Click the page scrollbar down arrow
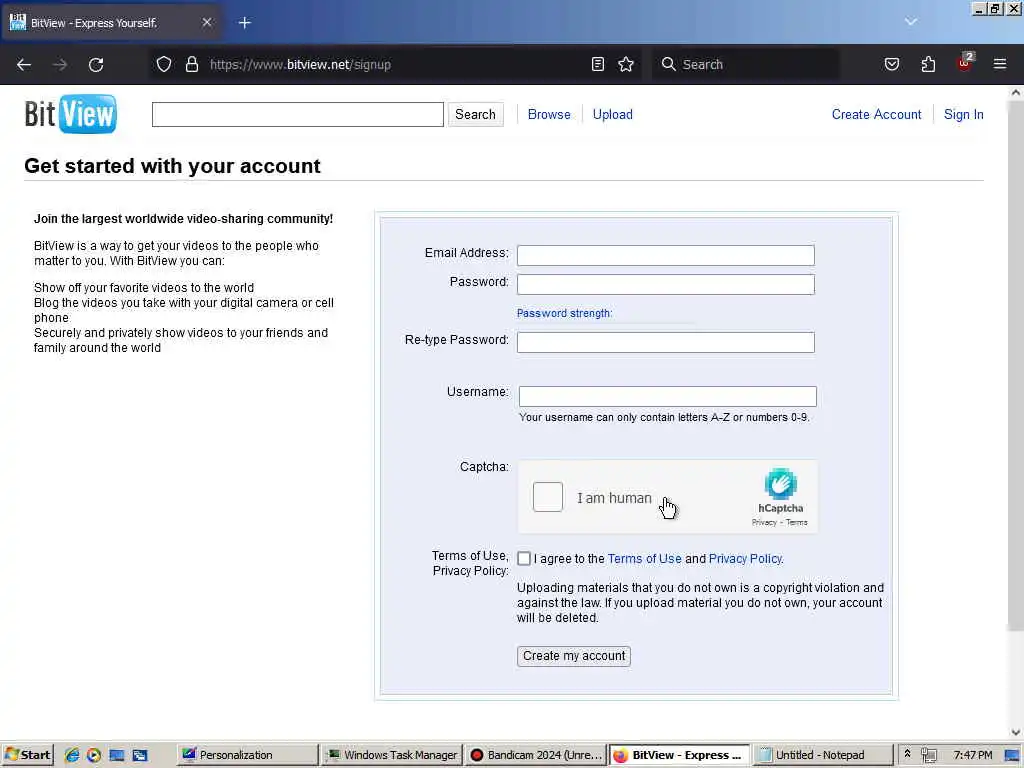Screen dimensions: 1024x768 tap(1016, 732)
